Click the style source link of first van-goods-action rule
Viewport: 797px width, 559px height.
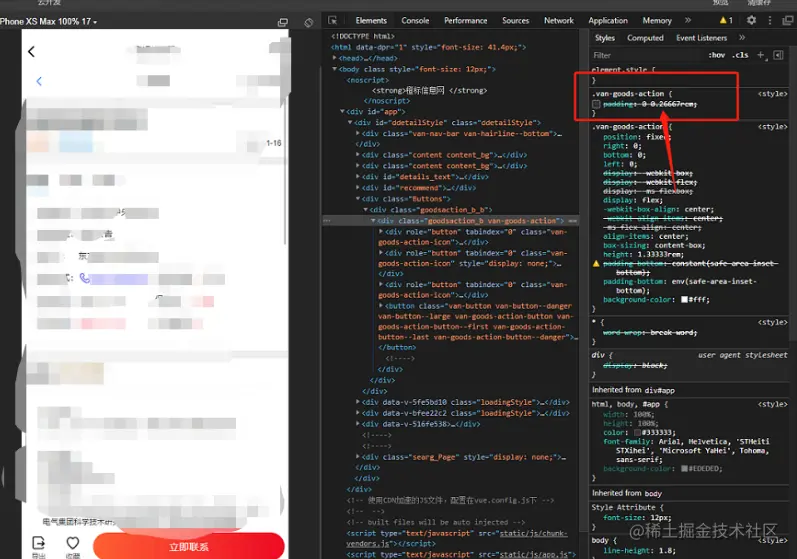click(773, 94)
